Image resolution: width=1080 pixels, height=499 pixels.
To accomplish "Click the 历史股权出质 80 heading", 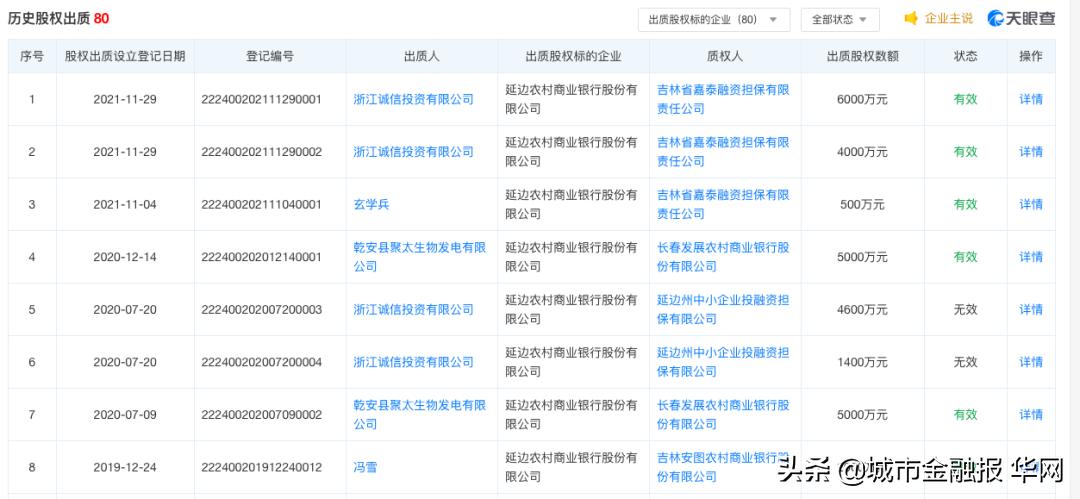I will 59,19.
